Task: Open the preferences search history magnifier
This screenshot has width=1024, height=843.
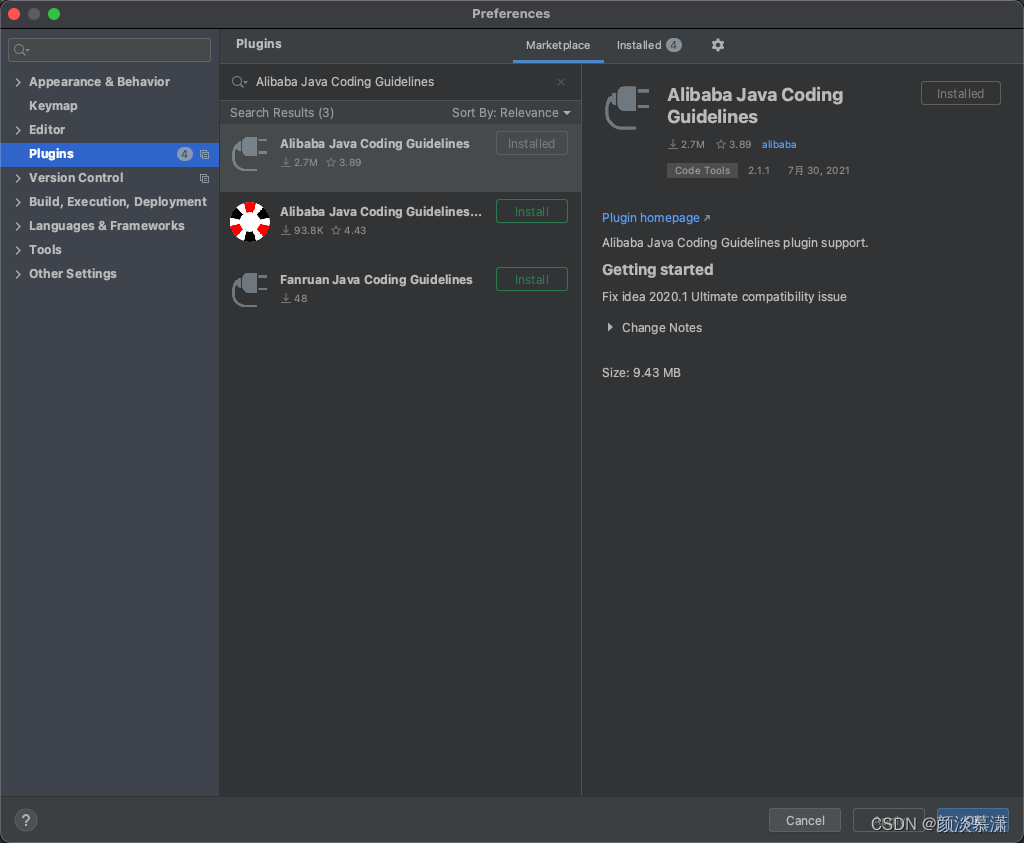Action: [22, 50]
